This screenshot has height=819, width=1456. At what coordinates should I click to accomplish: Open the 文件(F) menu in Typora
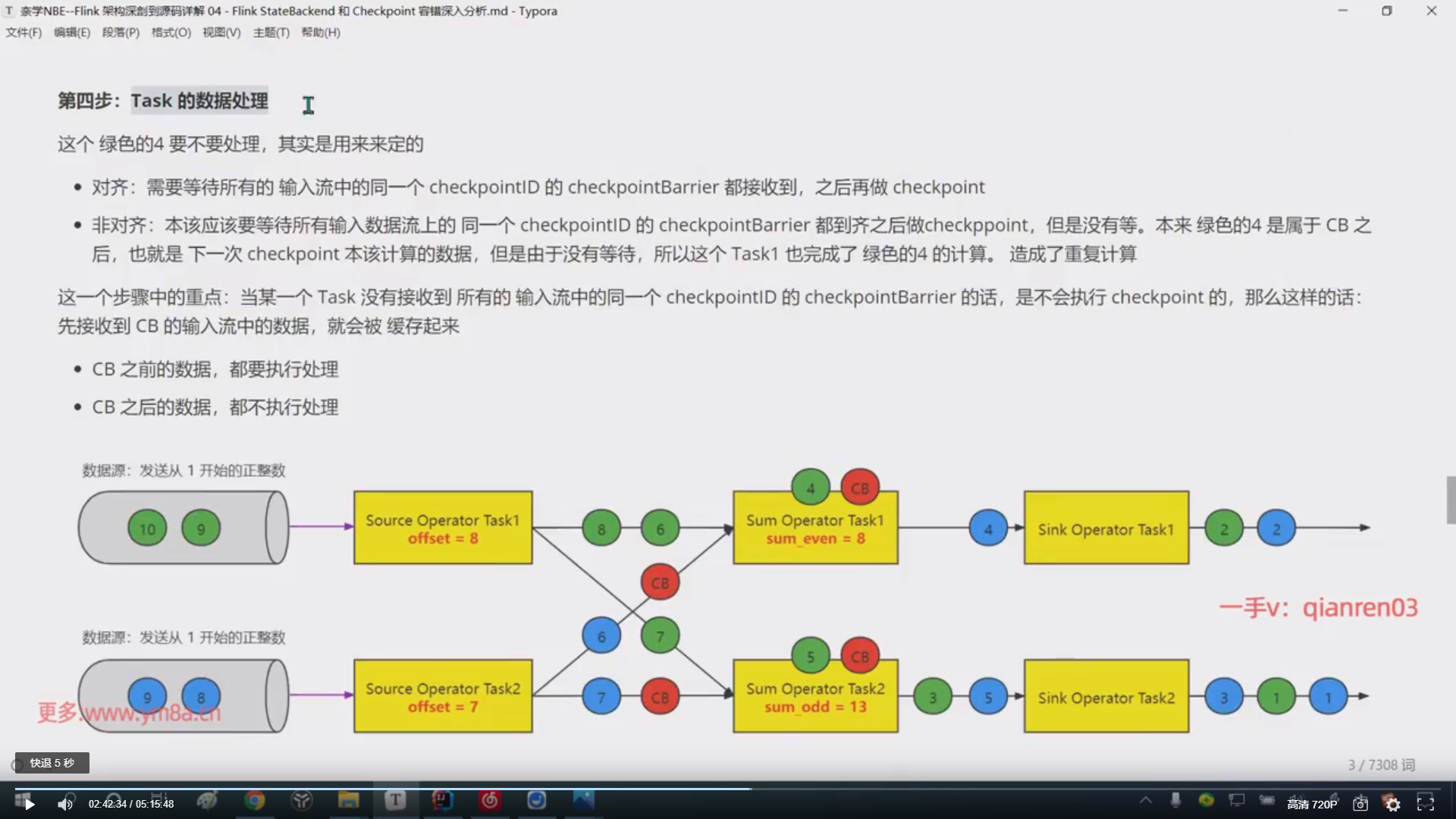[23, 33]
